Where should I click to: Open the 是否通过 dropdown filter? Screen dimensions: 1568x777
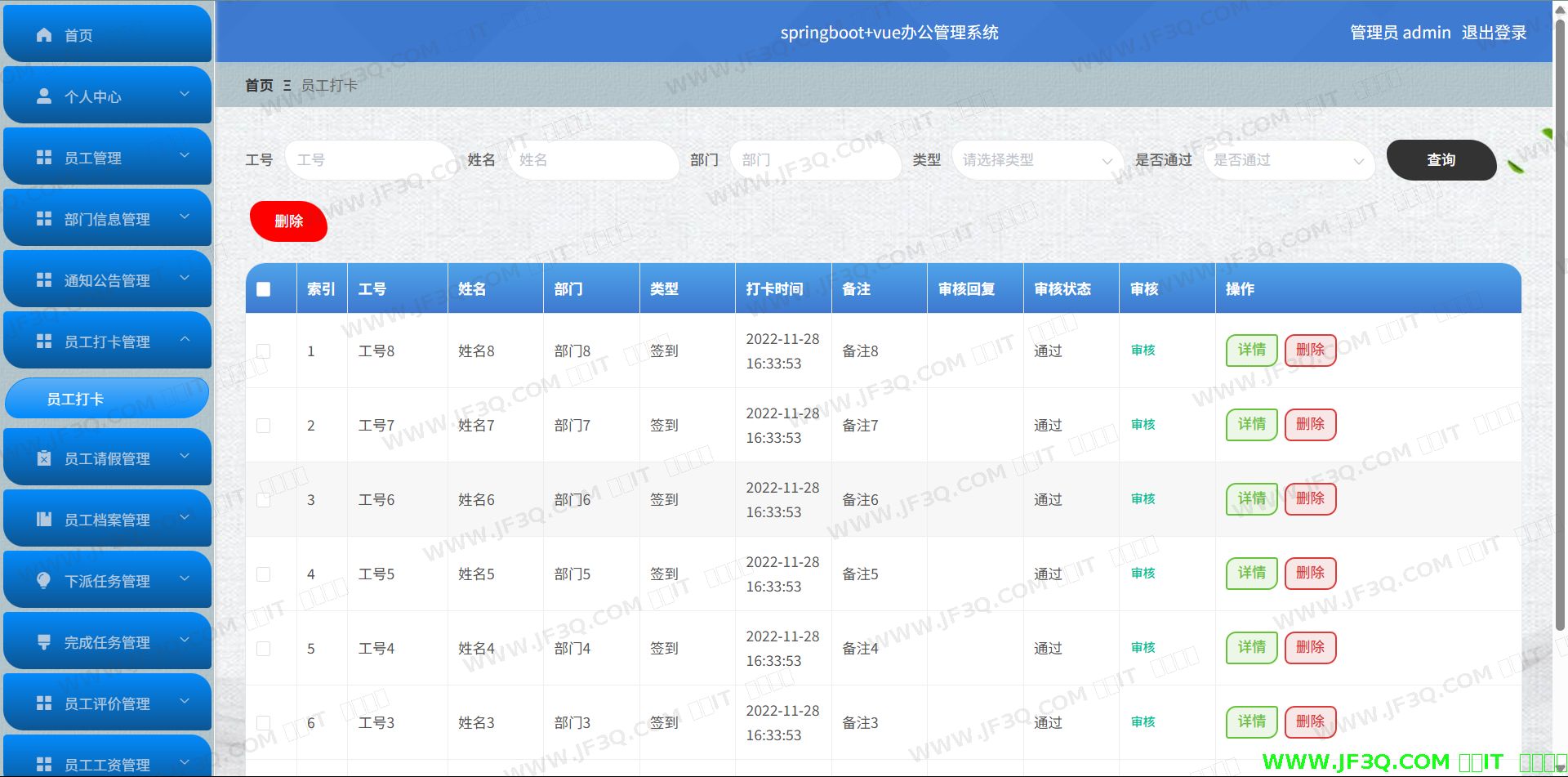[x=1287, y=160]
